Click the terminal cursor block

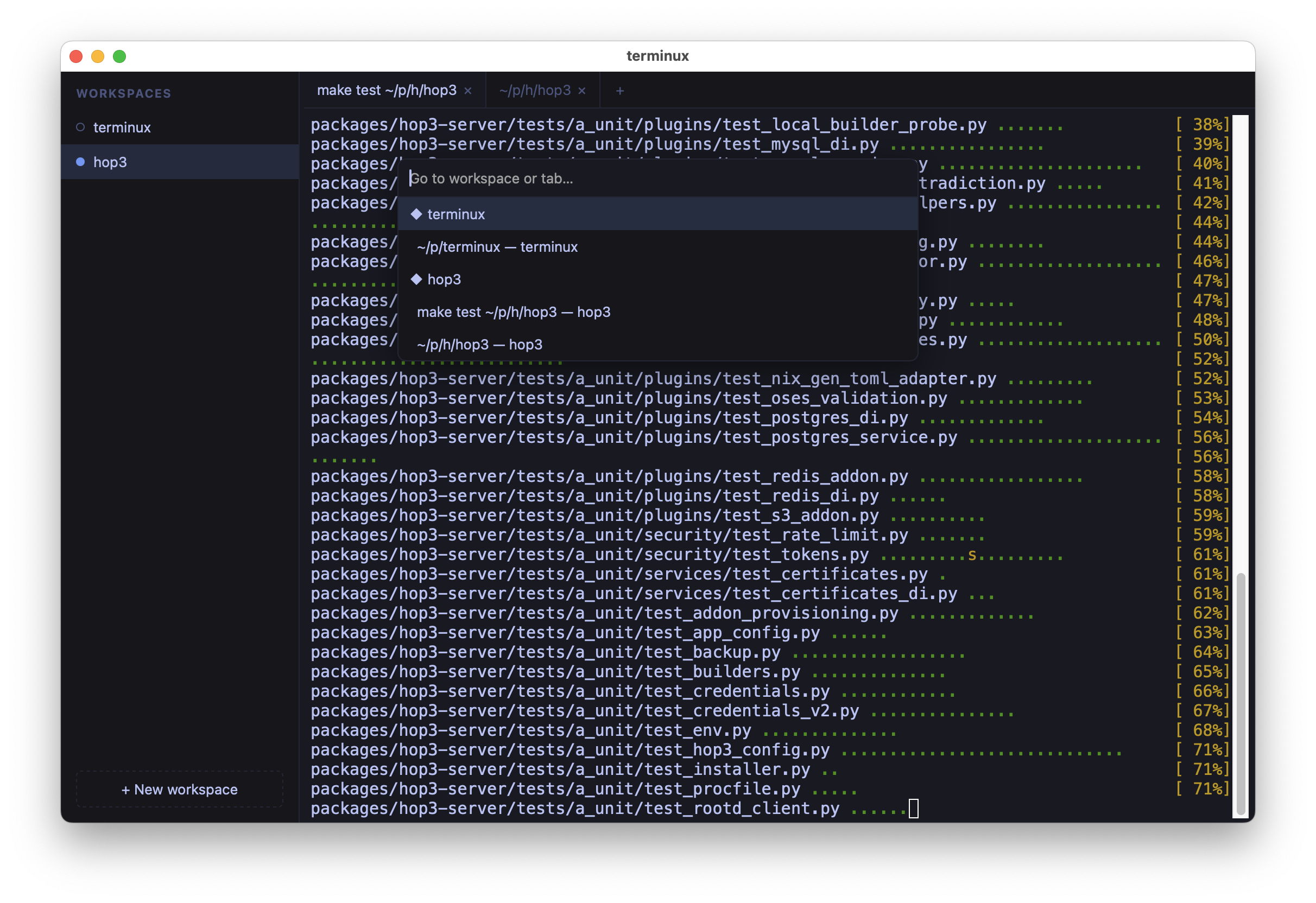coord(913,808)
